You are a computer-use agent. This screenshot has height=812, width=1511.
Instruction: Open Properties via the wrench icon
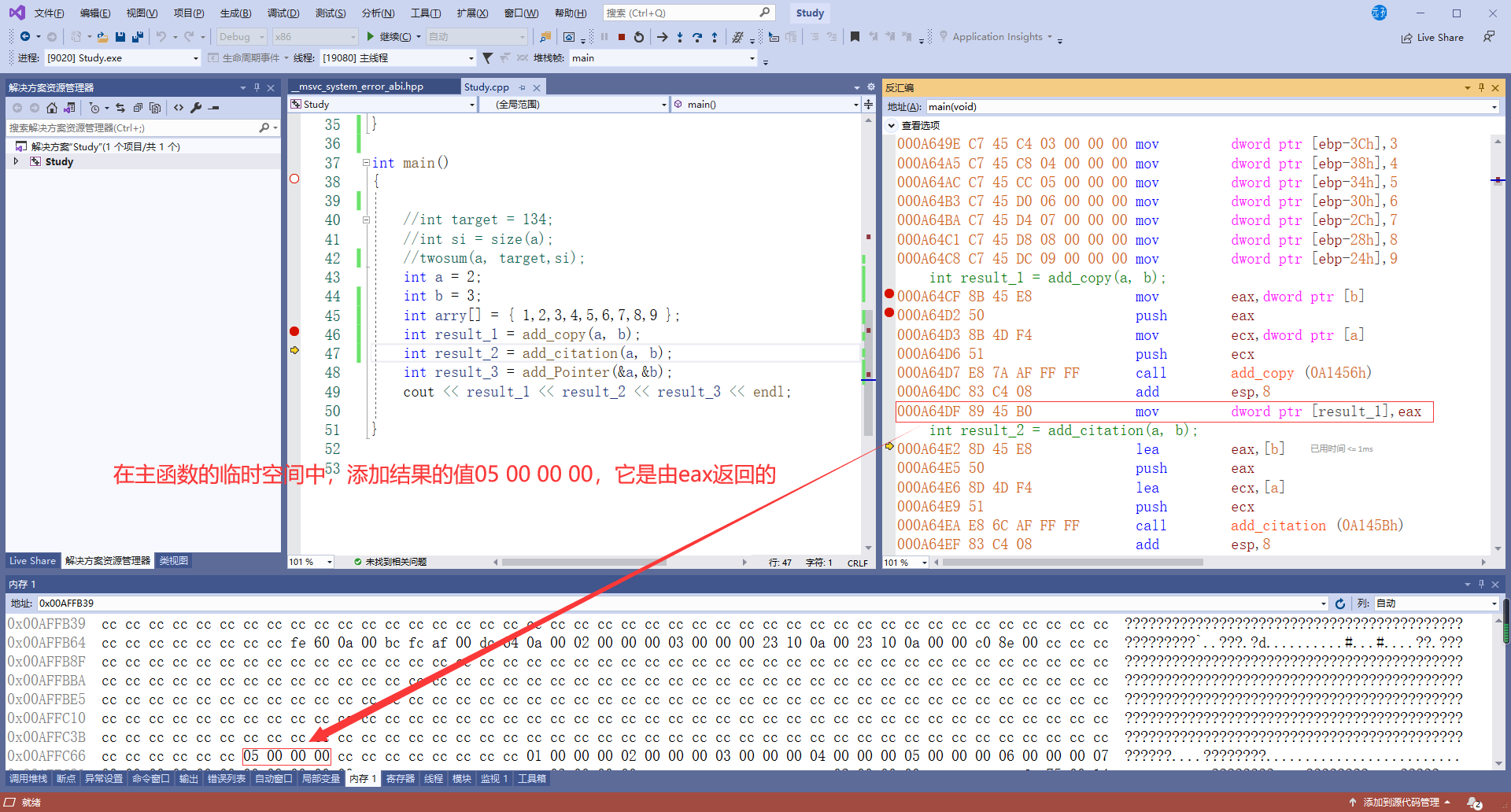(x=196, y=108)
